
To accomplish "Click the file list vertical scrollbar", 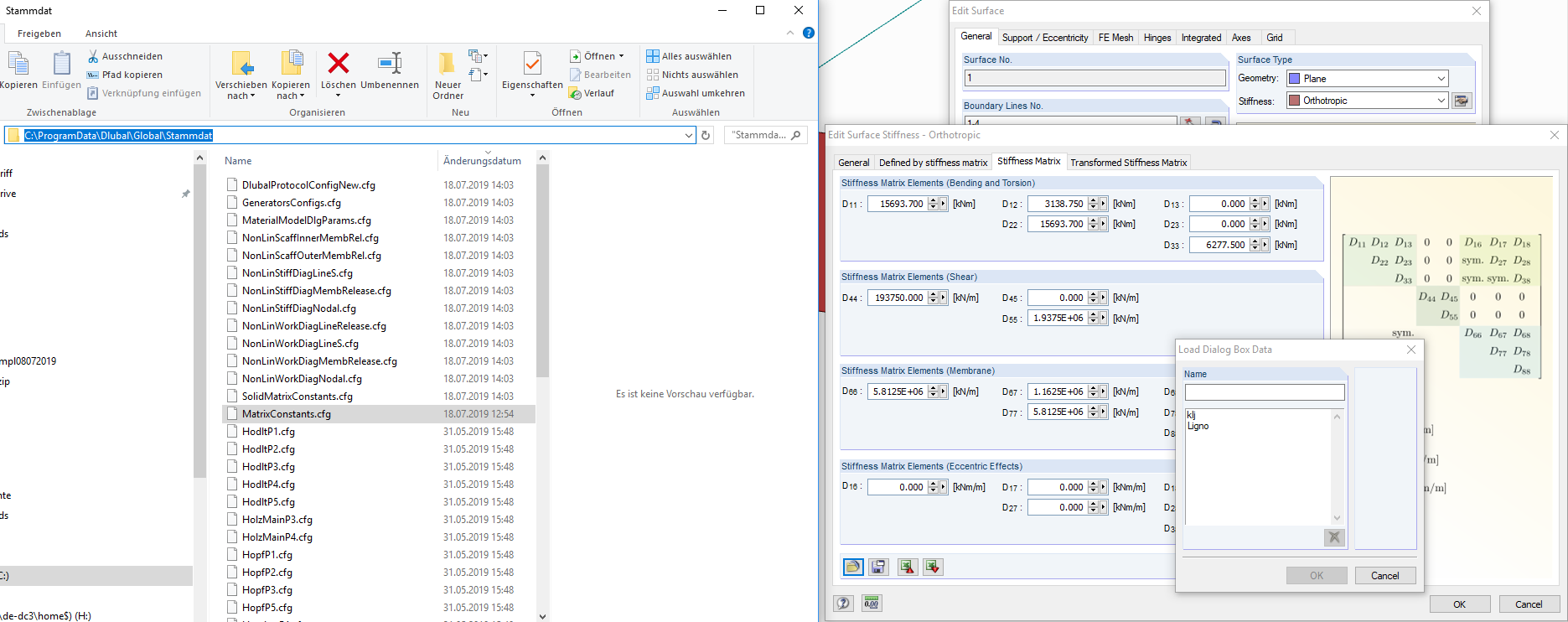I will (x=542, y=271).
